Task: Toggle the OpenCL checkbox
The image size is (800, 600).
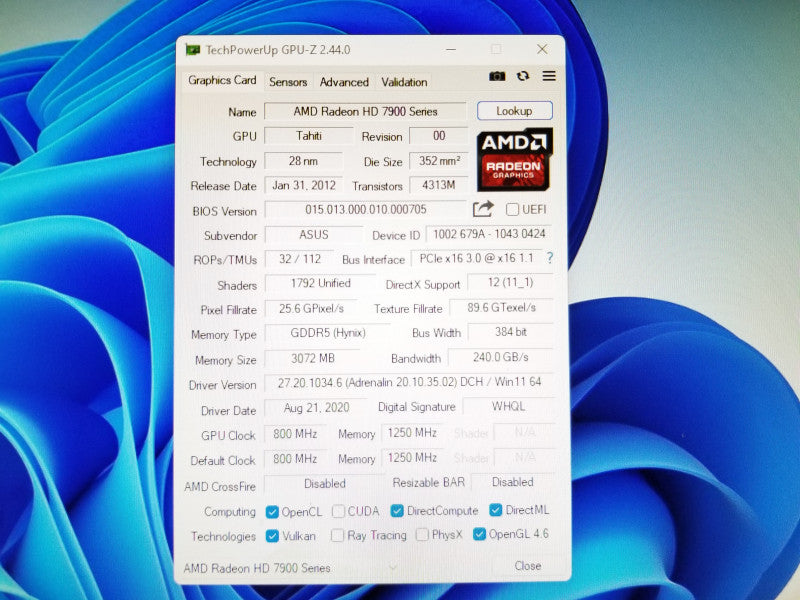Action: (272, 512)
